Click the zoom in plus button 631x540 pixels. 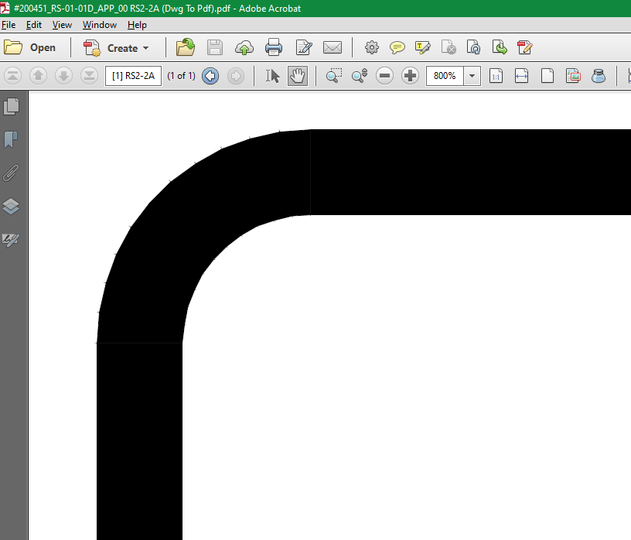pyautogui.click(x=410, y=76)
